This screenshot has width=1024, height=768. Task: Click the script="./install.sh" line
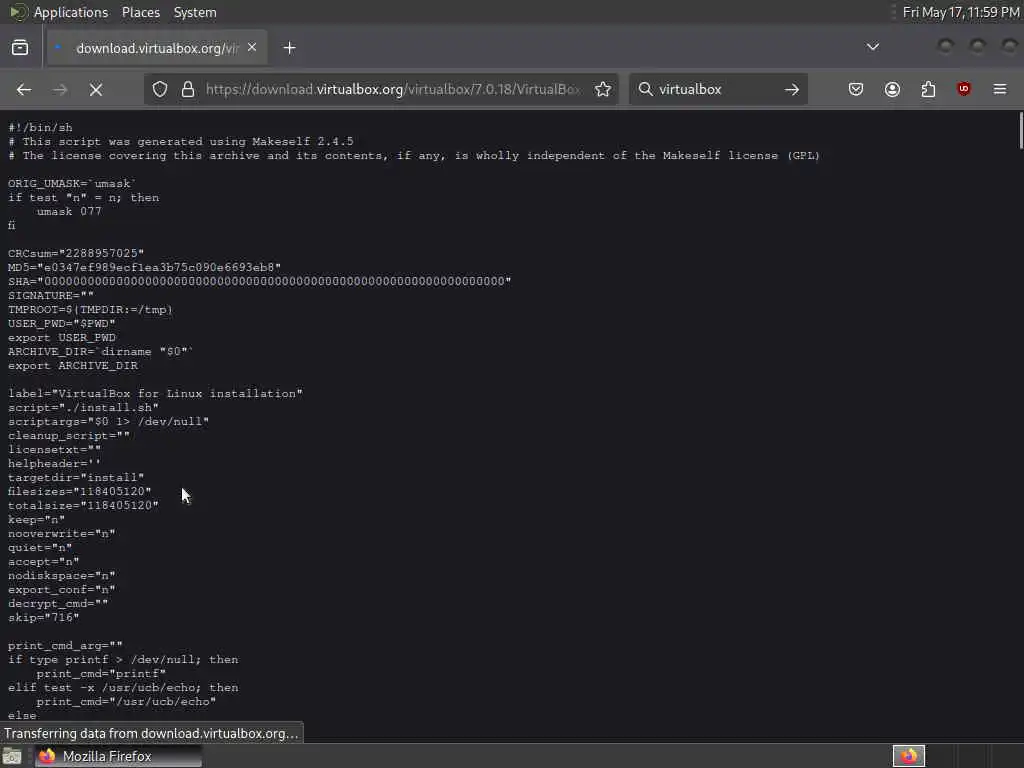[83, 408]
